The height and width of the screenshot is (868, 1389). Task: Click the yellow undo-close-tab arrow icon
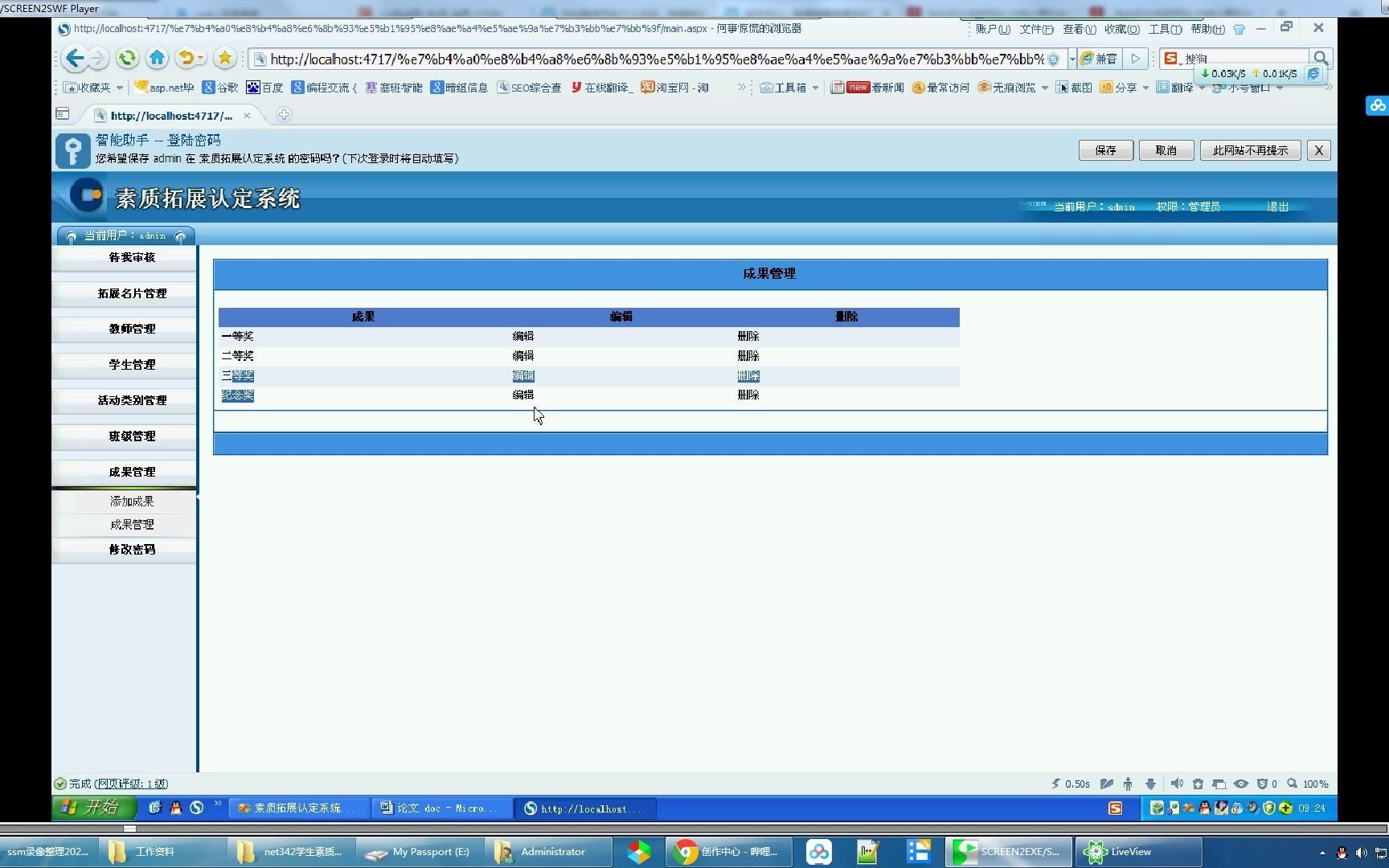click(x=186, y=58)
